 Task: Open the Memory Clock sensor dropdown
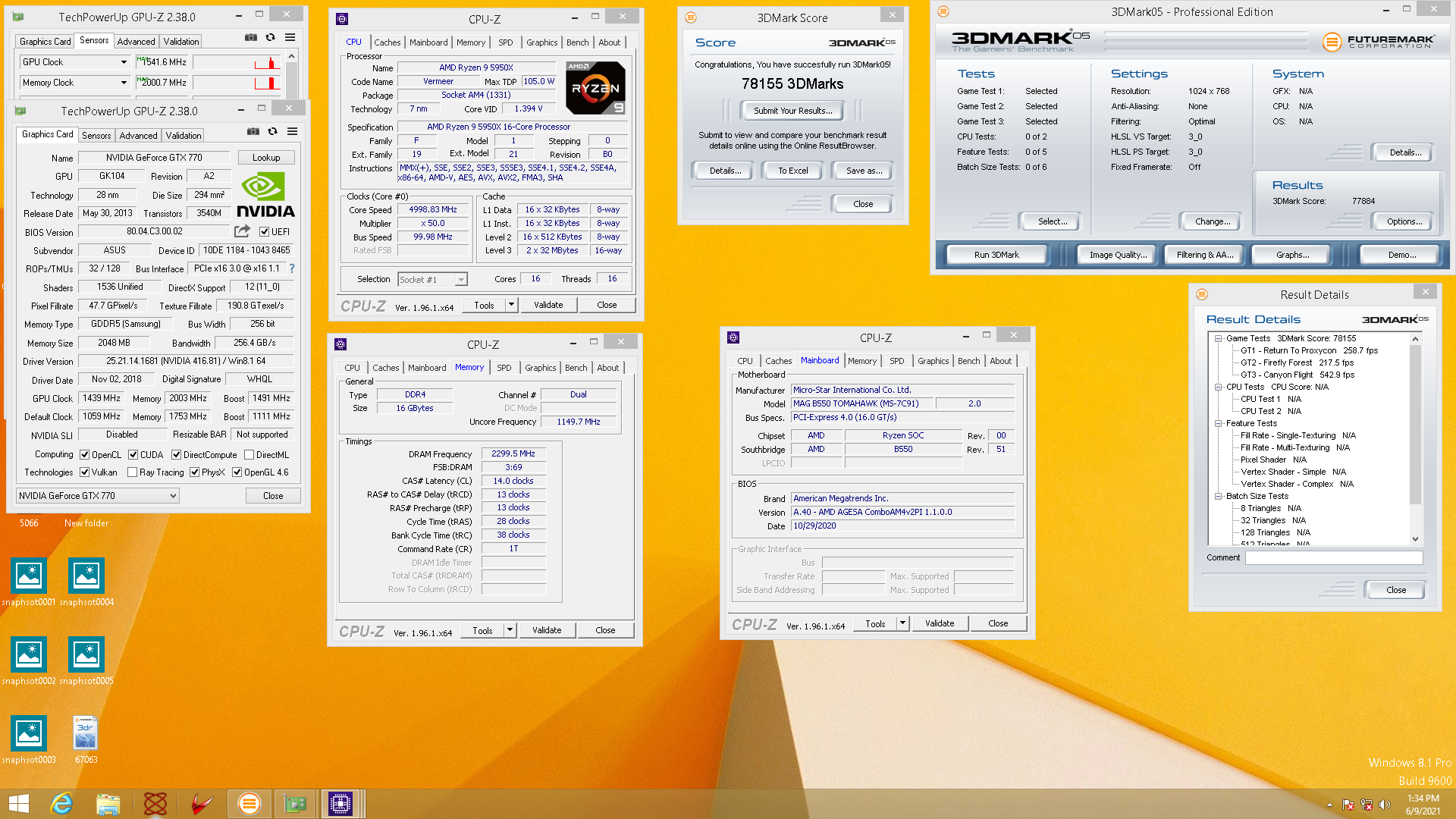[x=124, y=83]
